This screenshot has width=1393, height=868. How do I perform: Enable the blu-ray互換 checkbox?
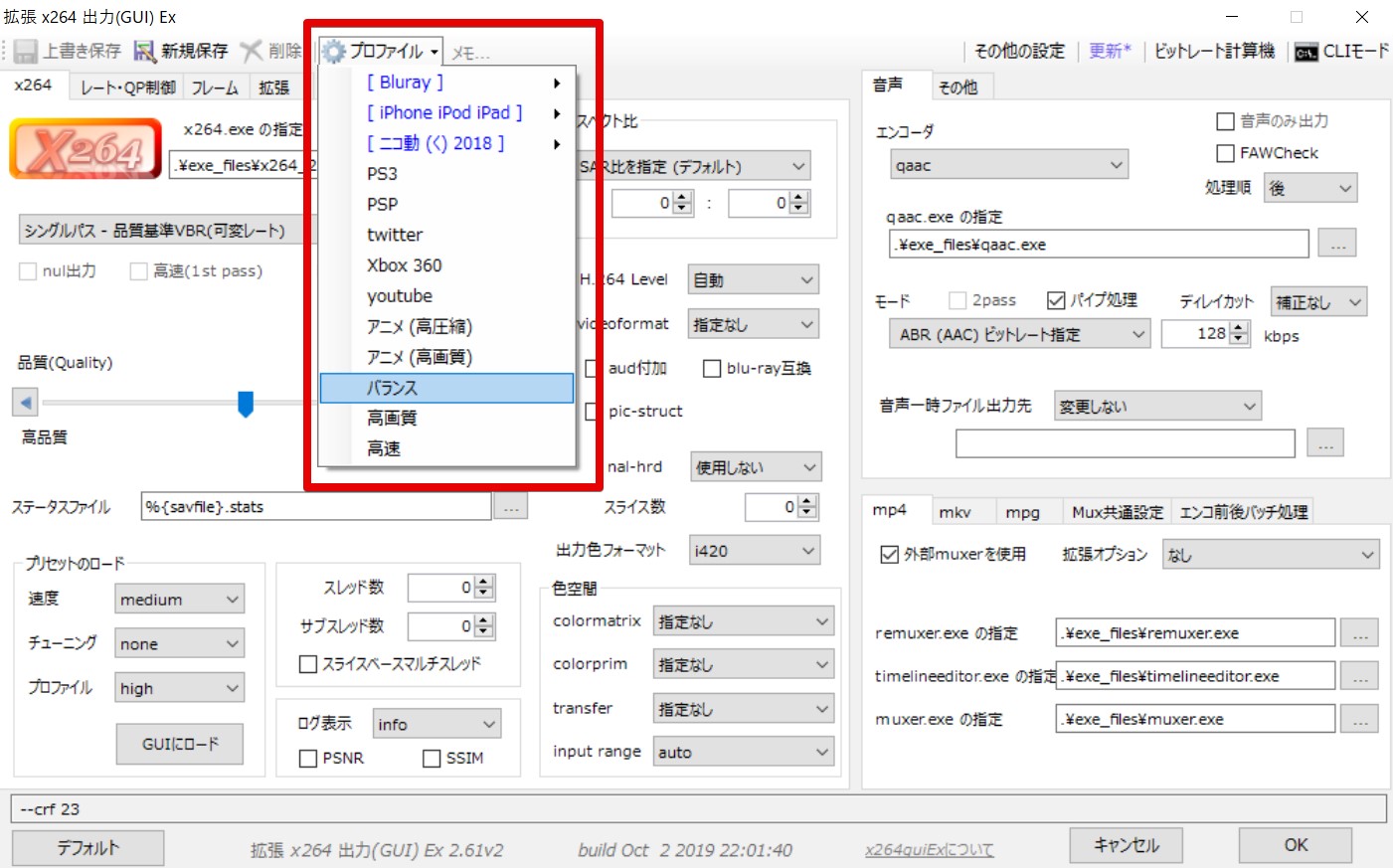[x=712, y=369]
